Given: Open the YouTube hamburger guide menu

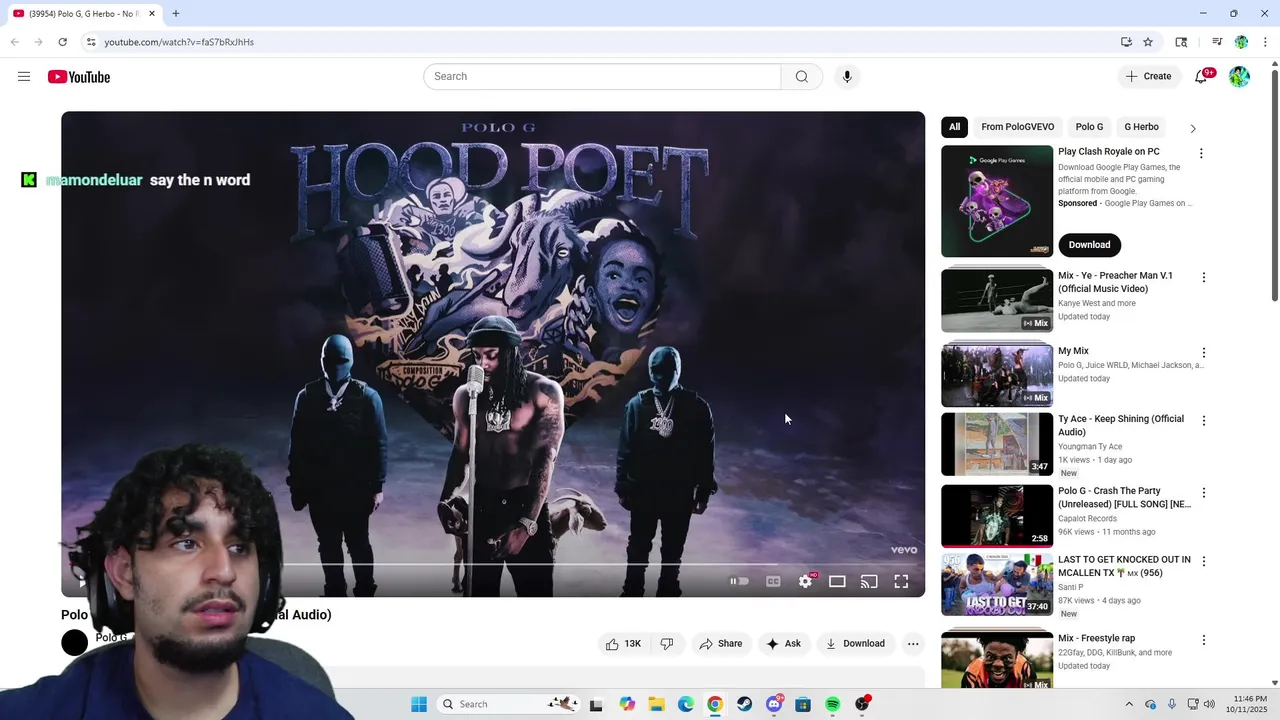Looking at the screenshot, I should coord(24,77).
